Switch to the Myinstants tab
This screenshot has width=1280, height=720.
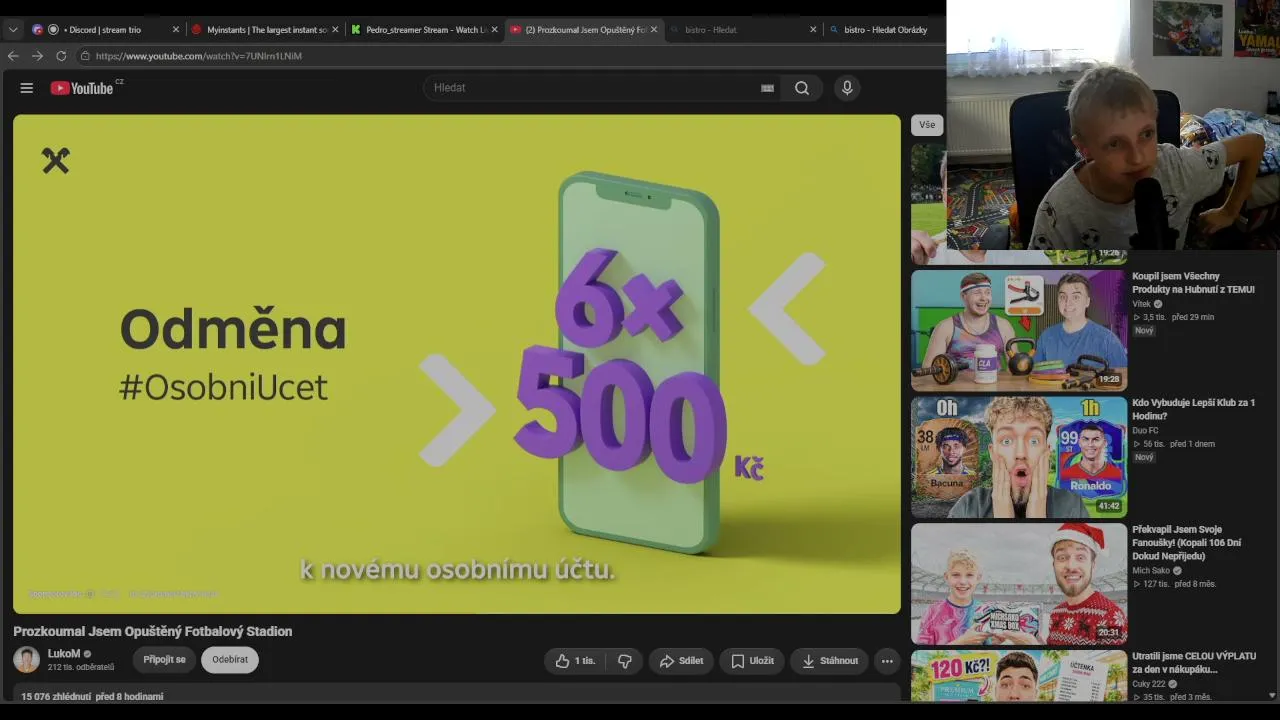point(266,30)
